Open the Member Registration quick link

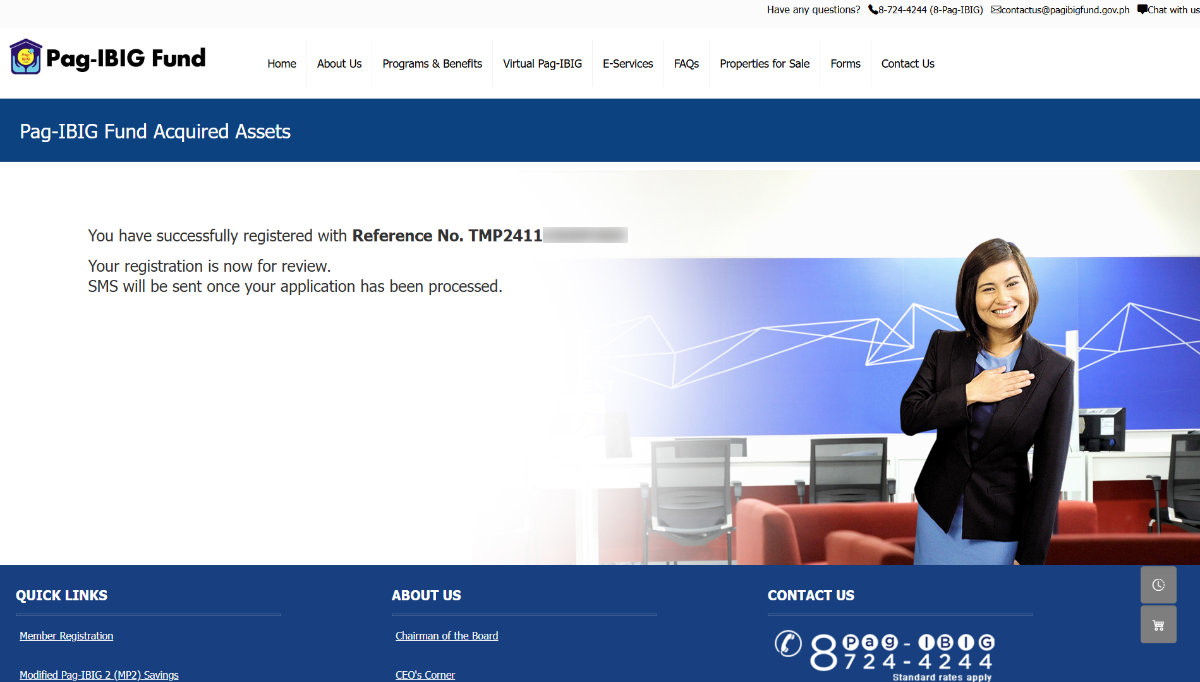[x=66, y=636]
